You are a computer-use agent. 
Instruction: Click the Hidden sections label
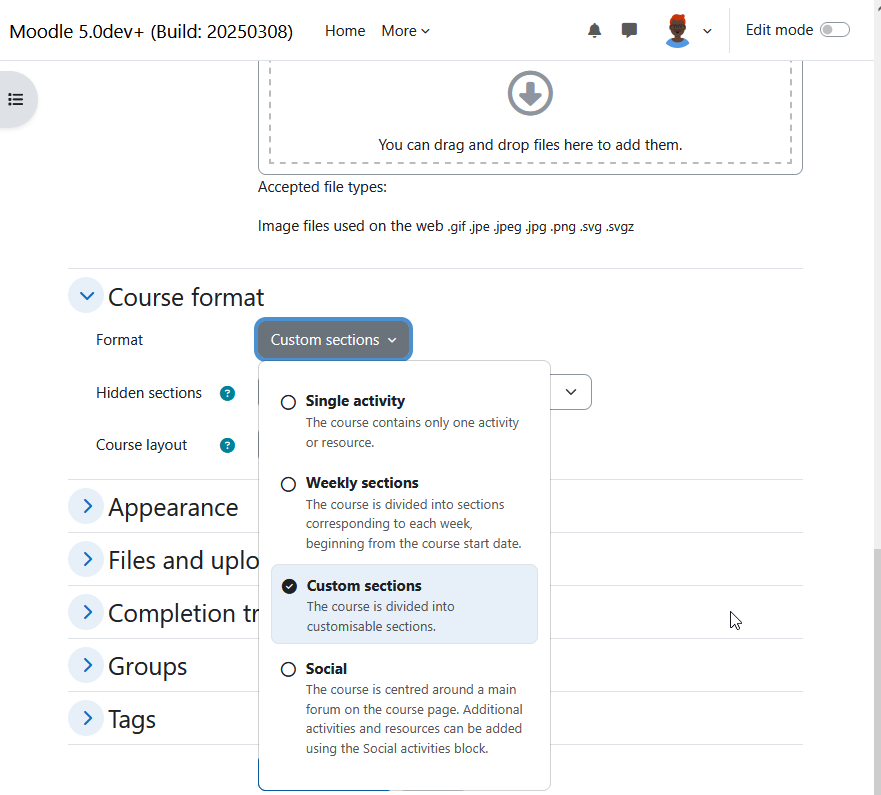148,393
